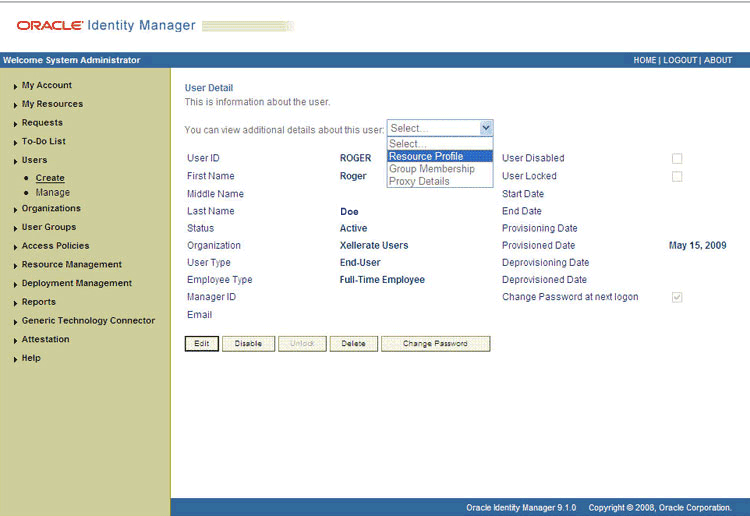Screen dimensions: 750x516
Task: Open Deployment Management in sidebar
Action: 77,283
